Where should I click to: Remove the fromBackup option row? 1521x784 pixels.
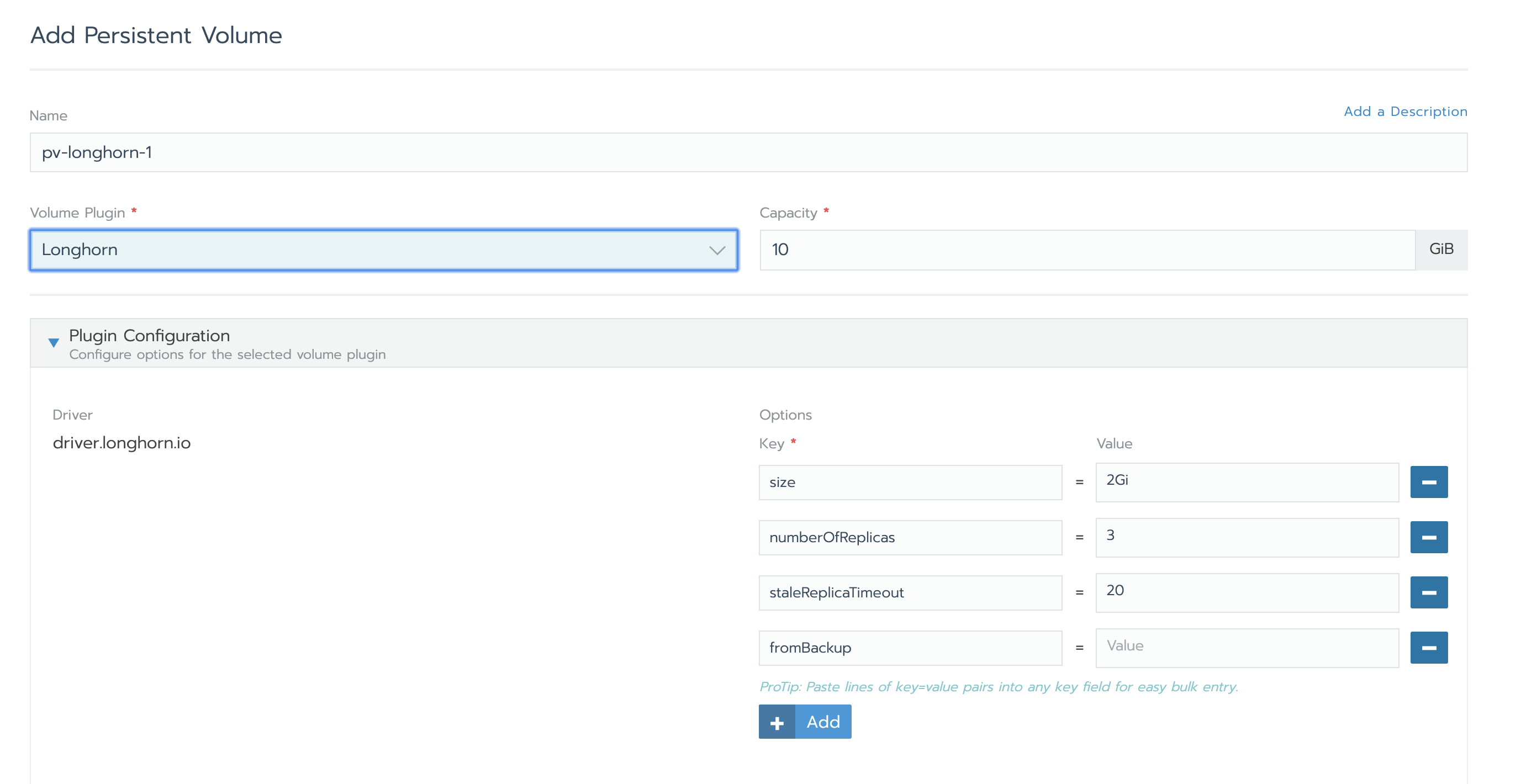tap(1428, 647)
